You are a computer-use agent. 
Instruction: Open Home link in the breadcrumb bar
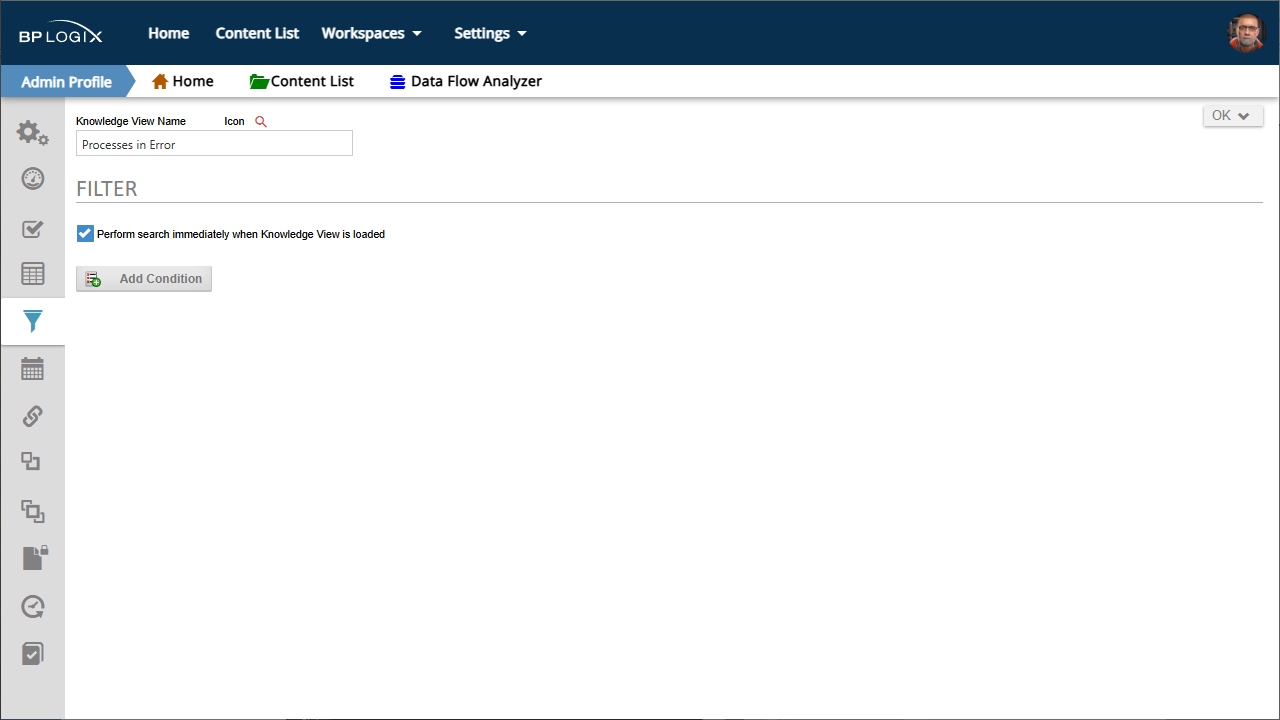pyautogui.click(x=193, y=81)
